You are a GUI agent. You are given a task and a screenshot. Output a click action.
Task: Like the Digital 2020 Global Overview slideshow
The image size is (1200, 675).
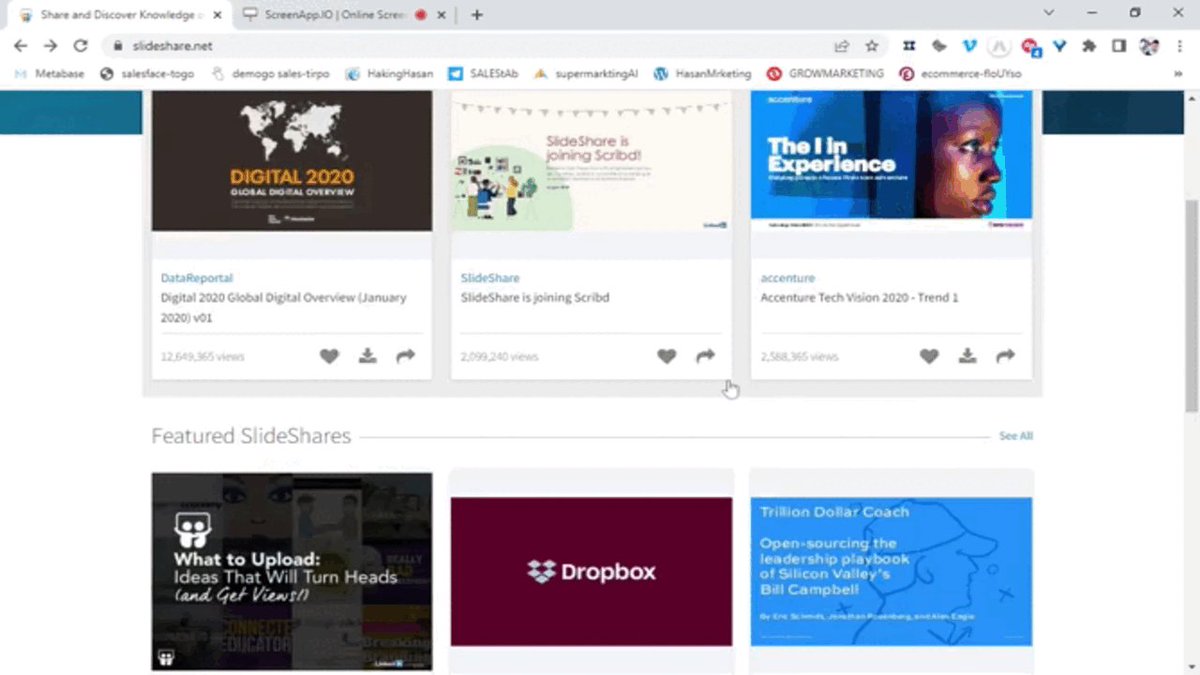click(329, 356)
